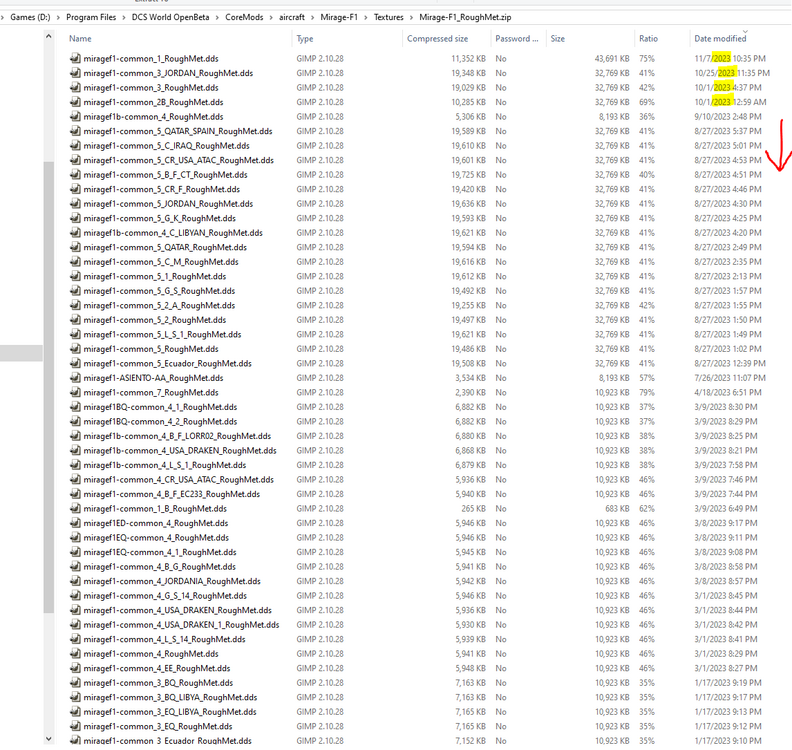Click the icon of miragef1b-common_4_B_F_LORR02_RoughMet.dds

click(75, 436)
